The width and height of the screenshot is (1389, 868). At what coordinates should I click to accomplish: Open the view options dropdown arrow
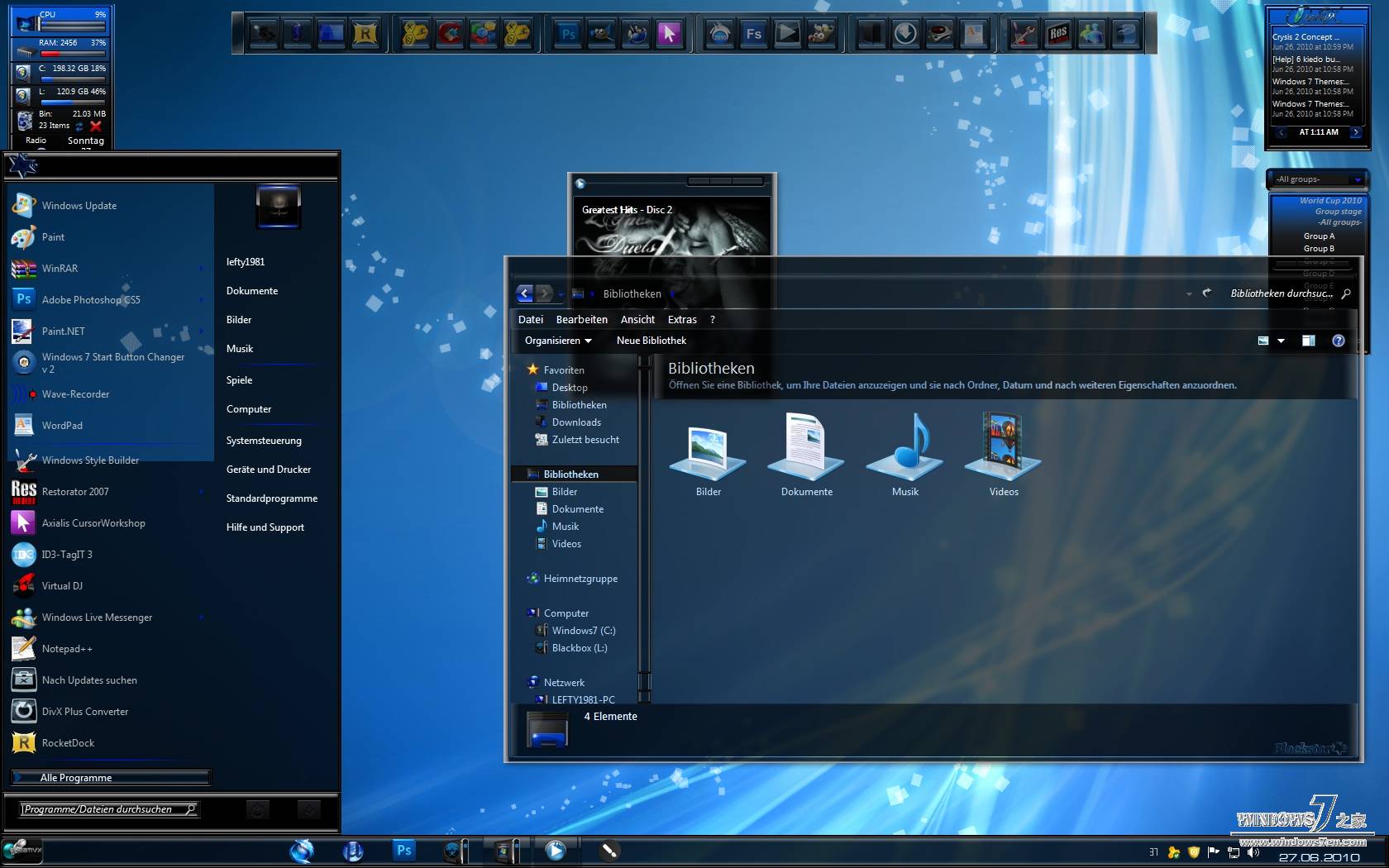[1281, 341]
